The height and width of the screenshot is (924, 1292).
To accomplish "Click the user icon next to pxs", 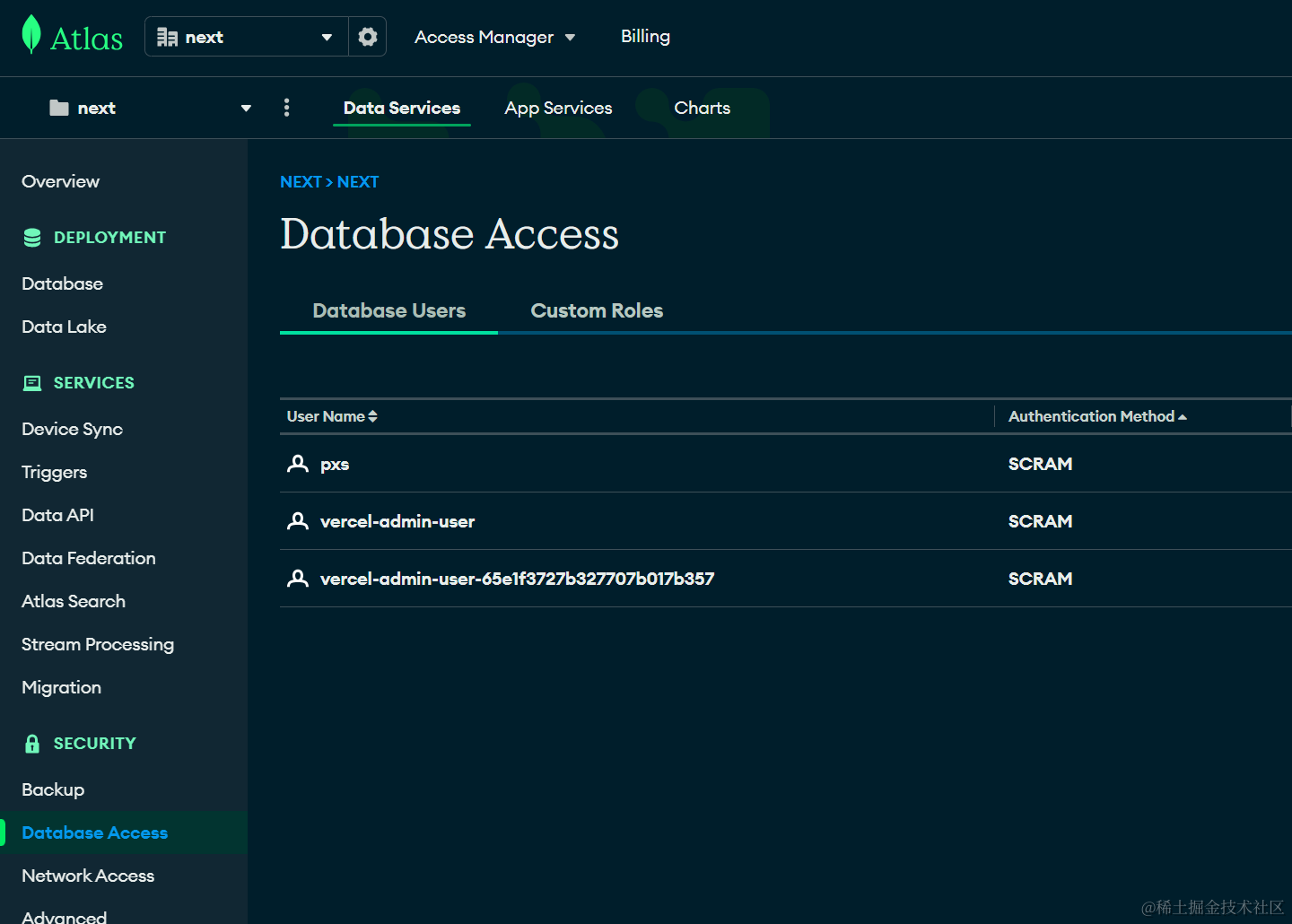I will pos(297,464).
